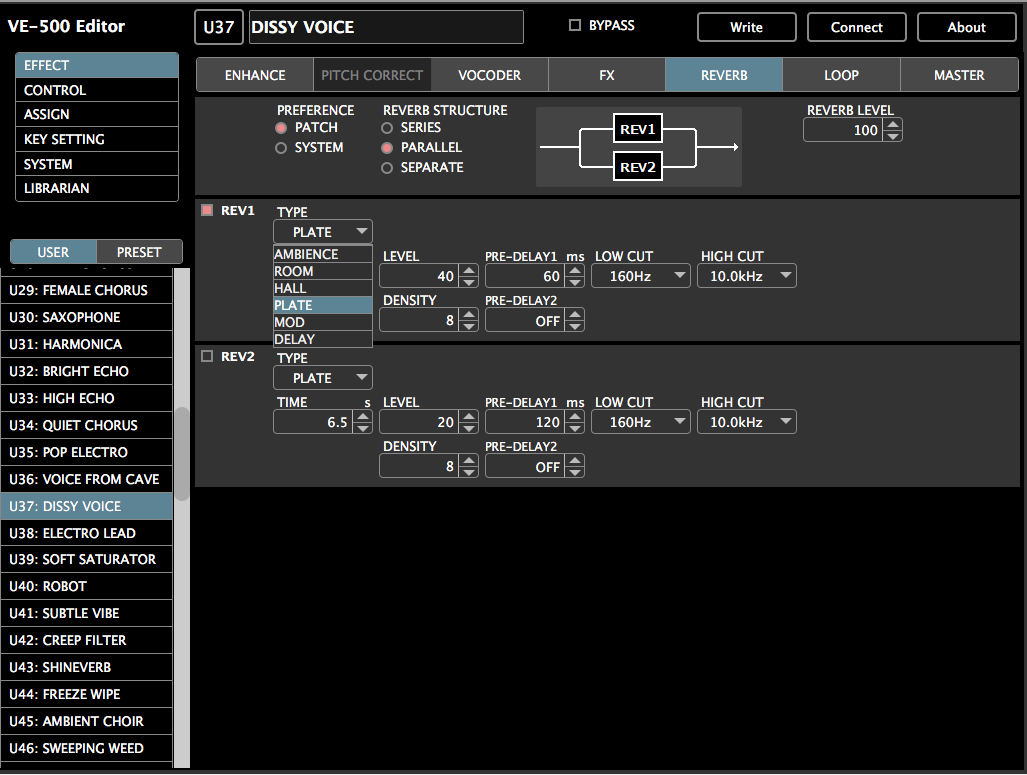Select KEY SETTING from the sidebar
Screen dimensions: 1027x775
[x=96, y=139]
